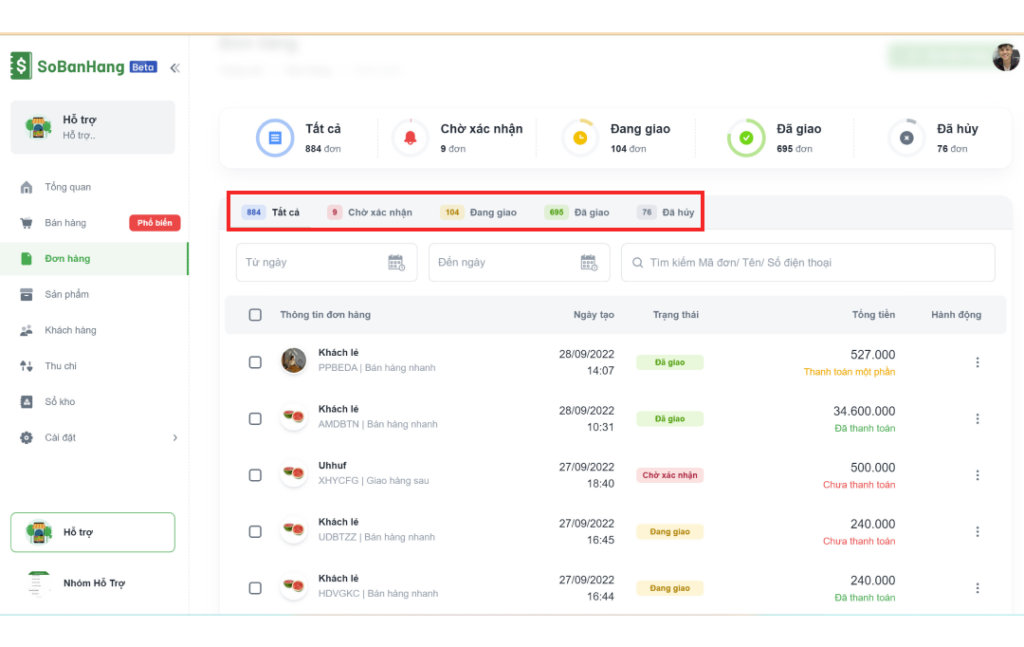Viewport: 1024px width, 647px height.
Task: Click the bell icon on Chờ xác nhận card
Action: pos(409,138)
